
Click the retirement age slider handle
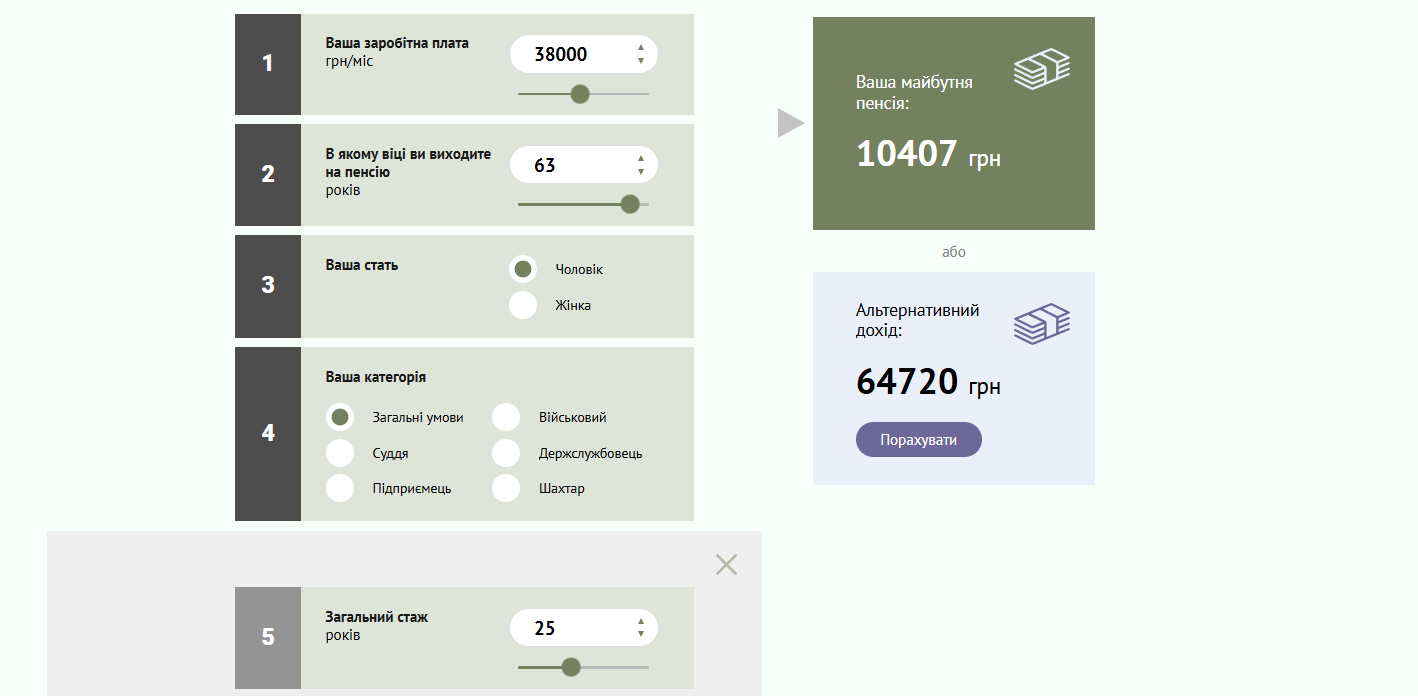630,204
